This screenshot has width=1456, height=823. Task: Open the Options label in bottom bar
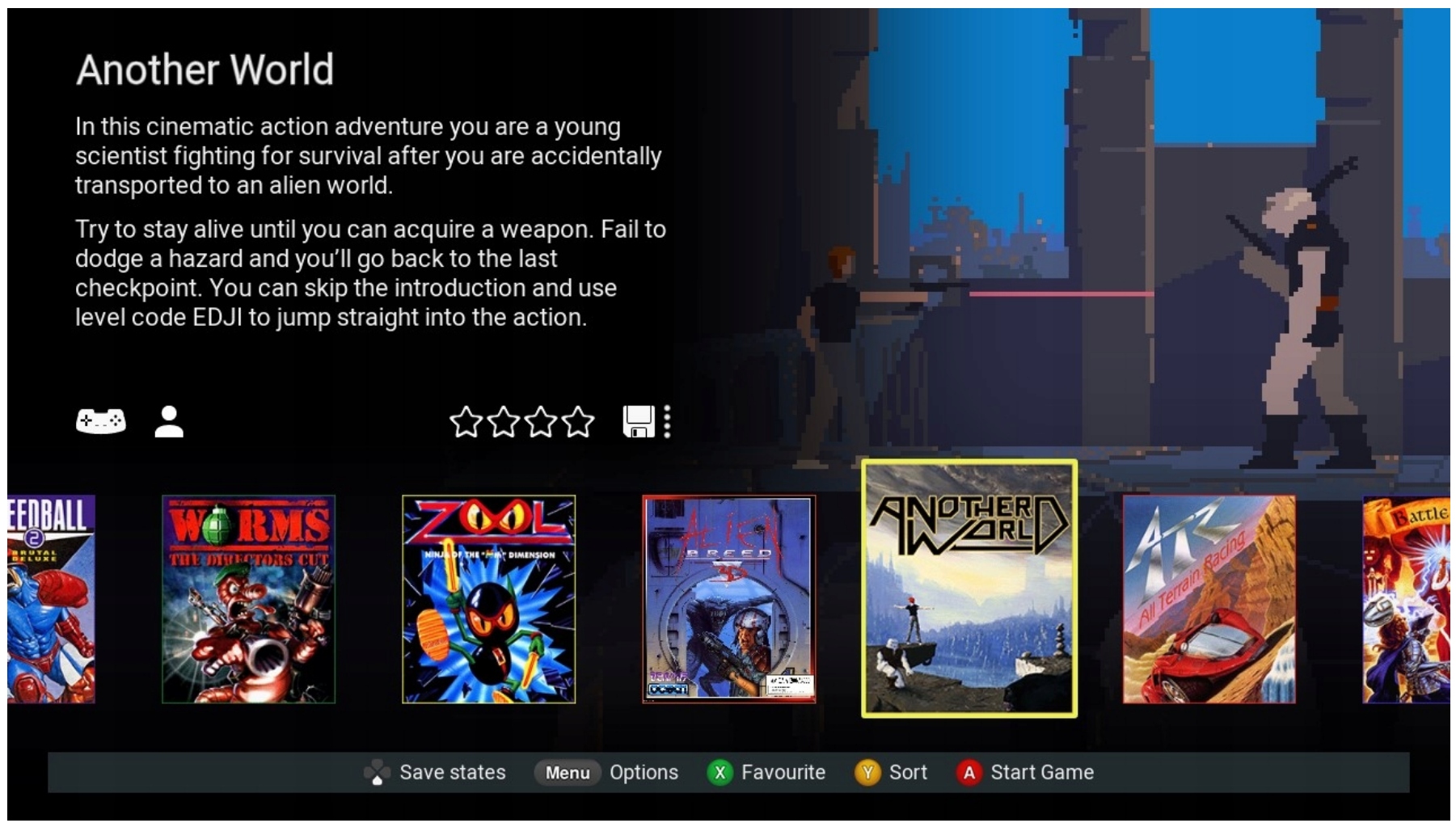[x=644, y=773]
